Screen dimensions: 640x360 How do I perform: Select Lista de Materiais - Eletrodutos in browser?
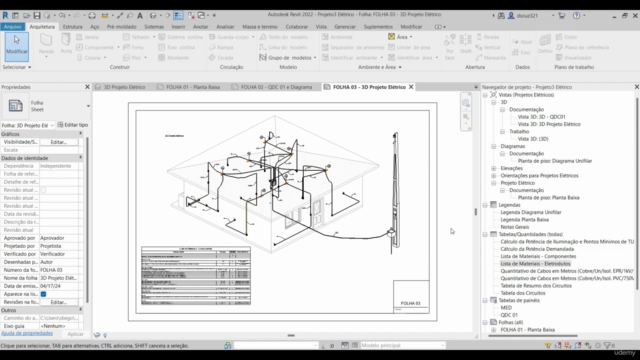tap(536, 264)
